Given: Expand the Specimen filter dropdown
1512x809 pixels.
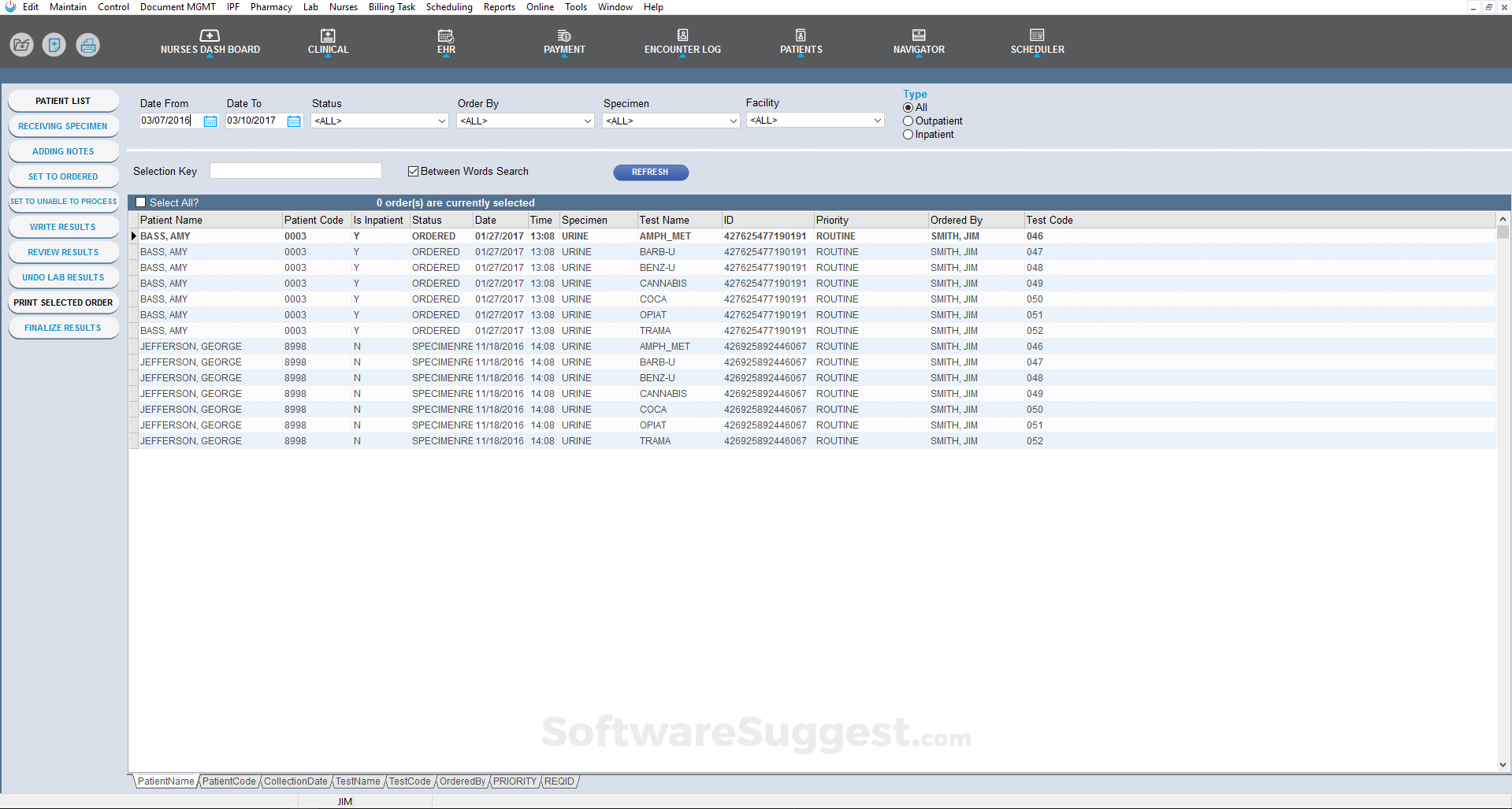Looking at the screenshot, I should pos(731,121).
